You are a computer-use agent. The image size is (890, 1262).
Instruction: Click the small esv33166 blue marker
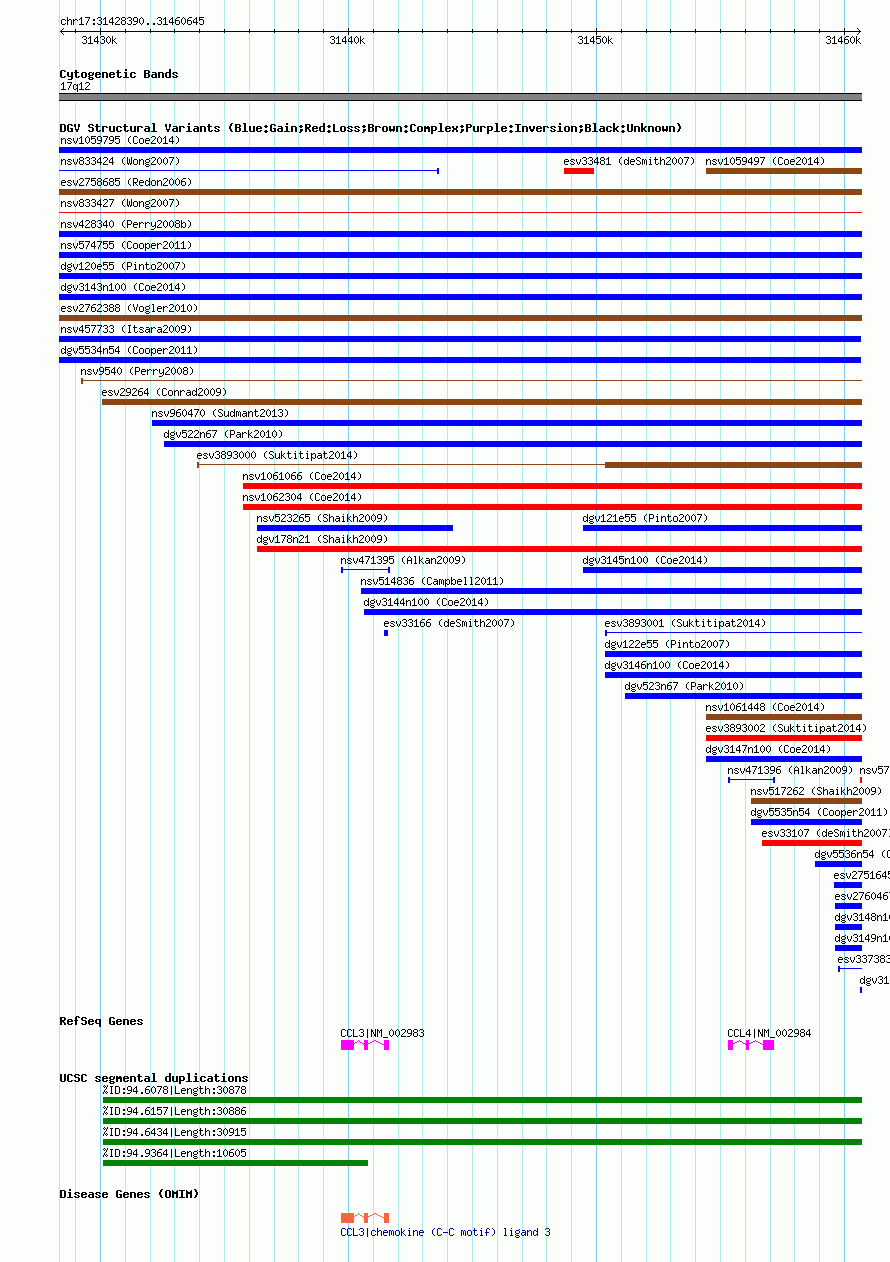(x=386, y=633)
